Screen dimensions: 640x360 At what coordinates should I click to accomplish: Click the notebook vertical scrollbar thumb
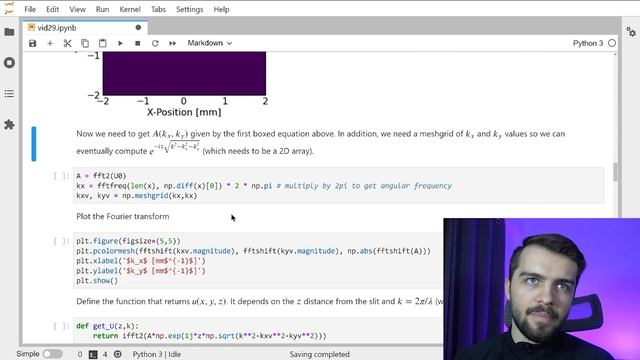[616, 171]
